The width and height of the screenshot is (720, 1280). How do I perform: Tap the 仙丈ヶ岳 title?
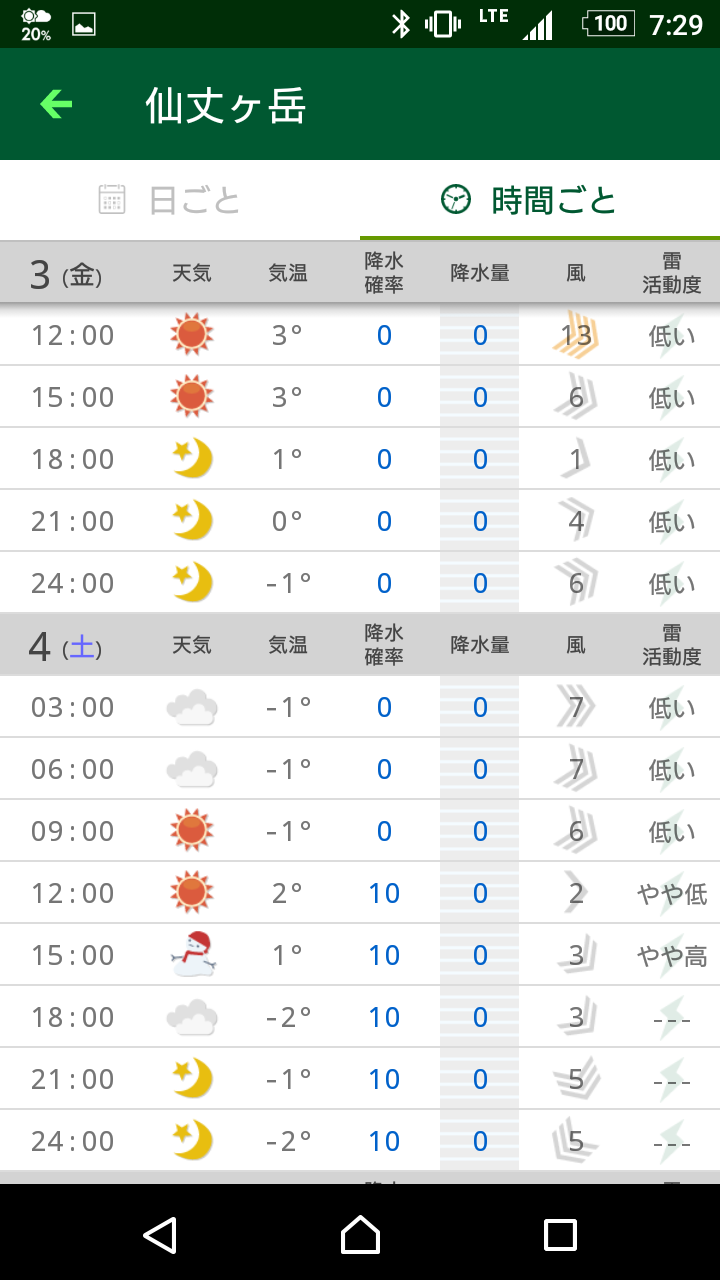pos(226,105)
